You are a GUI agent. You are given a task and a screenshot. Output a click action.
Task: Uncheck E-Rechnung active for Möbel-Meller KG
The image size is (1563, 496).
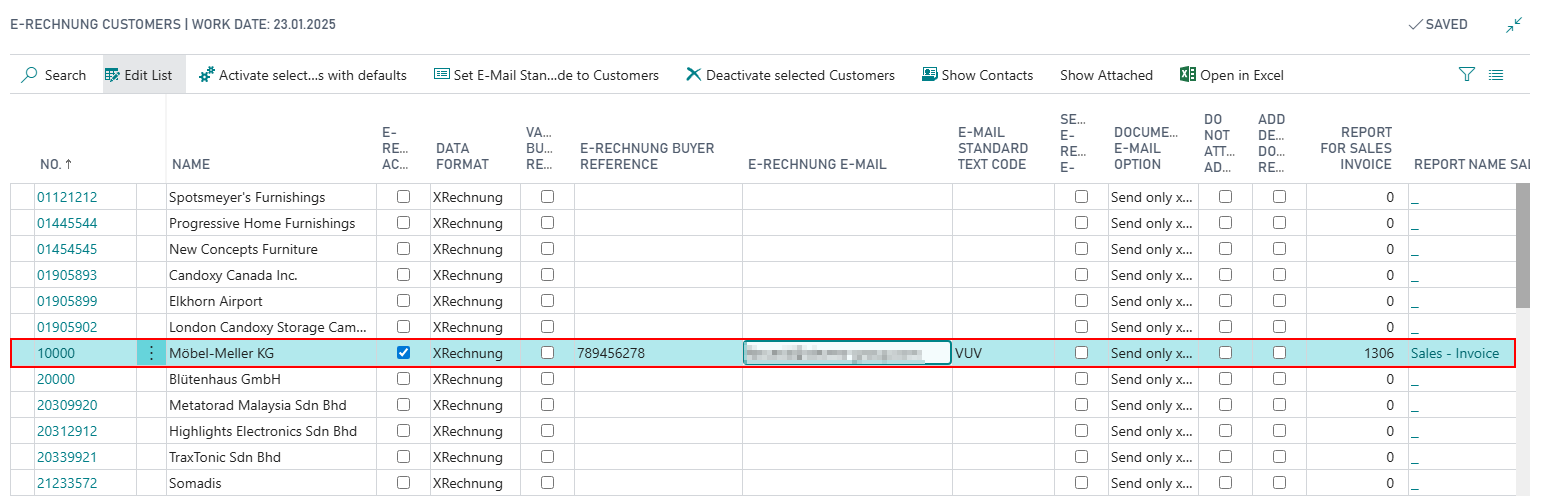pos(403,353)
